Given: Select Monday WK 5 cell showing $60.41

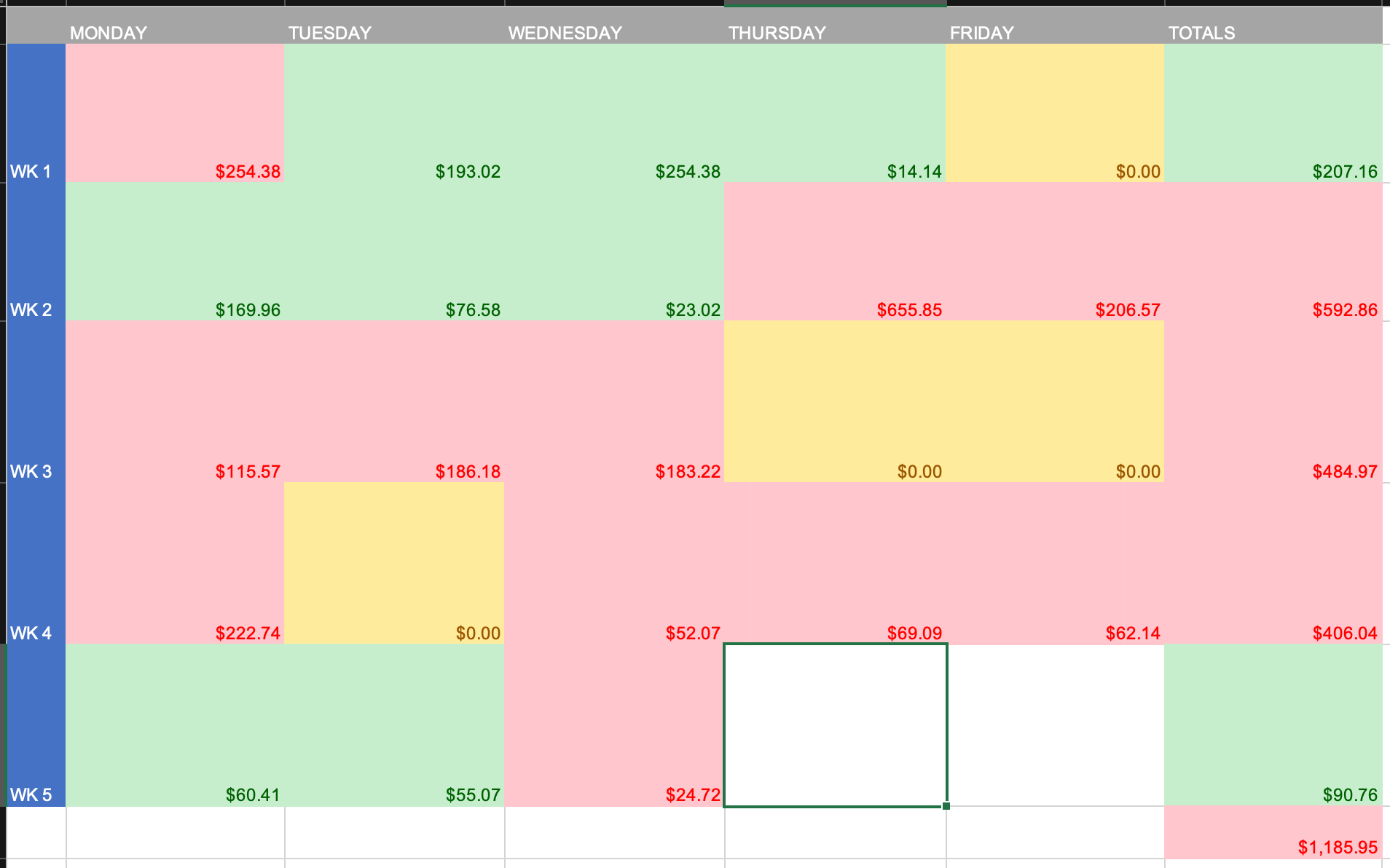Looking at the screenshot, I should (x=175, y=725).
